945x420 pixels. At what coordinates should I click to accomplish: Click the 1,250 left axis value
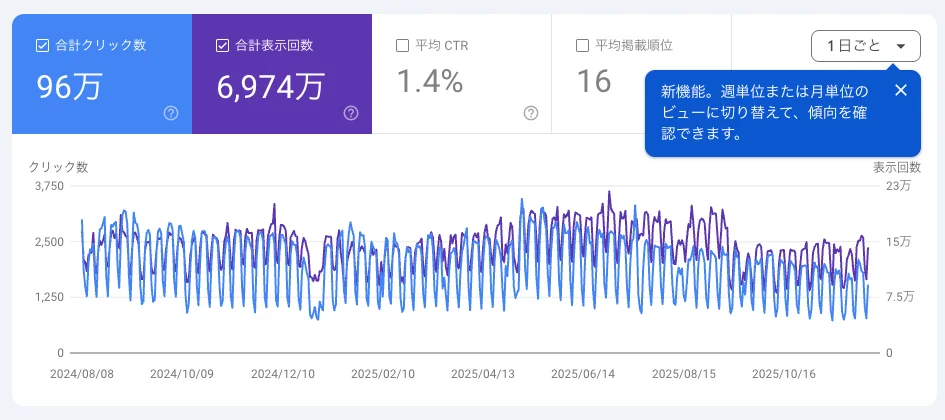point(50,297)
